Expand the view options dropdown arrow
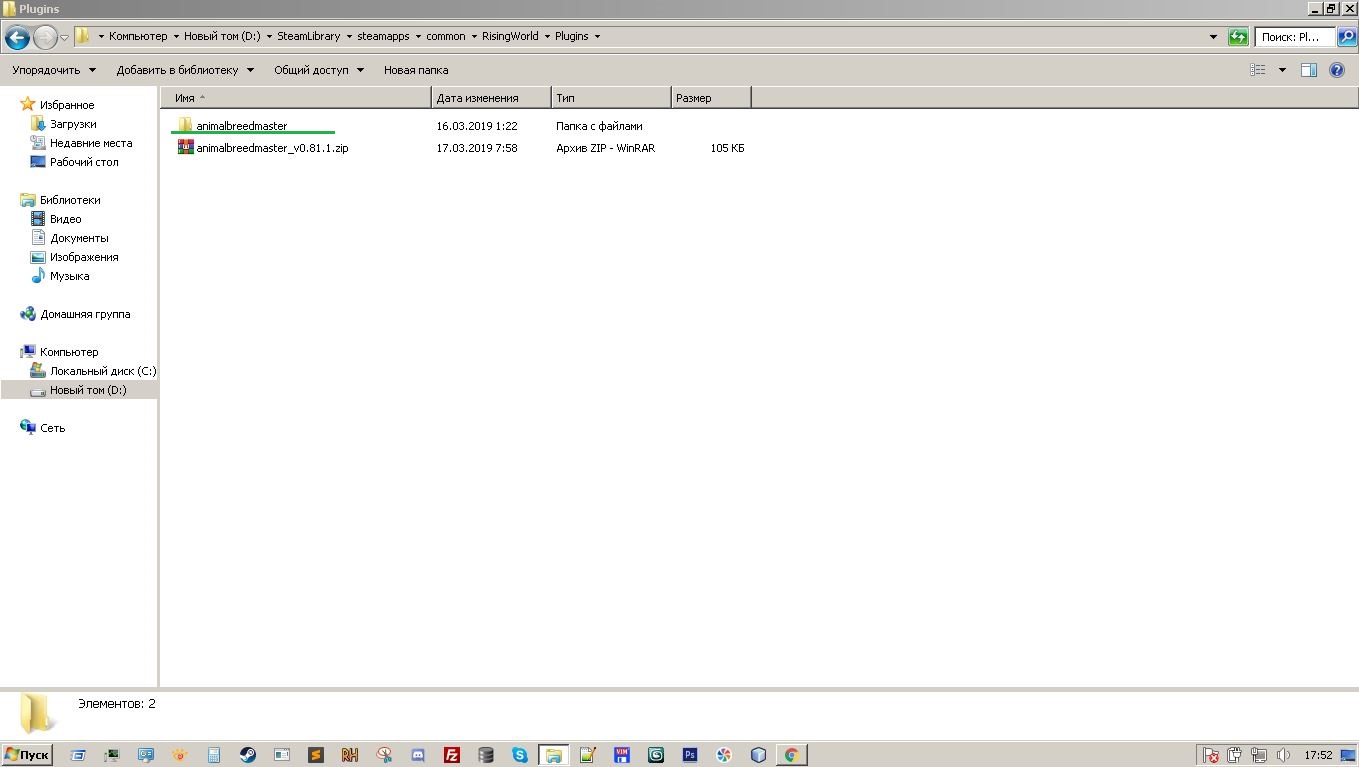Screen dimensions: 1359x767 point(1282,70)
